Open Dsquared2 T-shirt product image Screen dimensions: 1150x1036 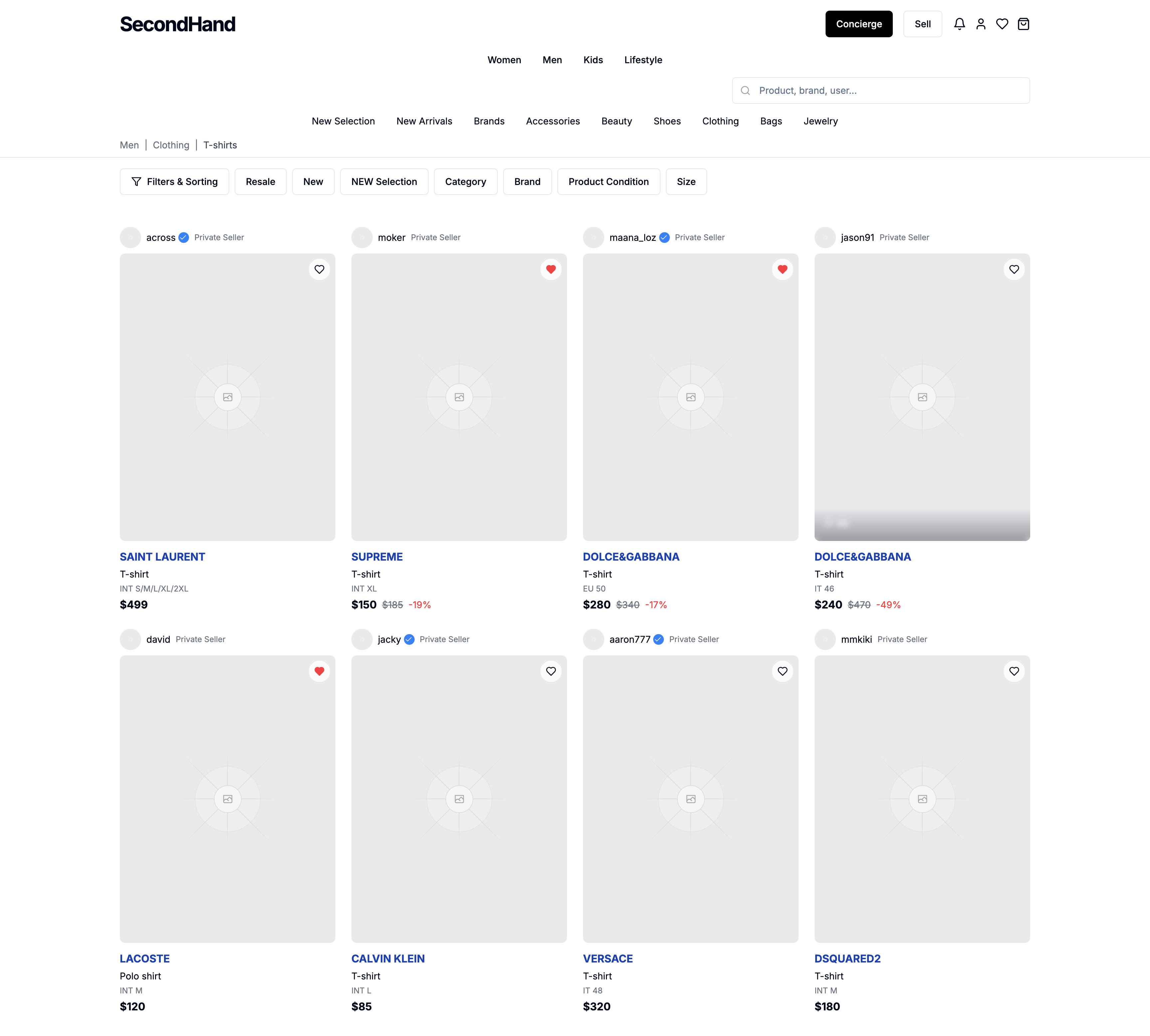pos(922,799)
